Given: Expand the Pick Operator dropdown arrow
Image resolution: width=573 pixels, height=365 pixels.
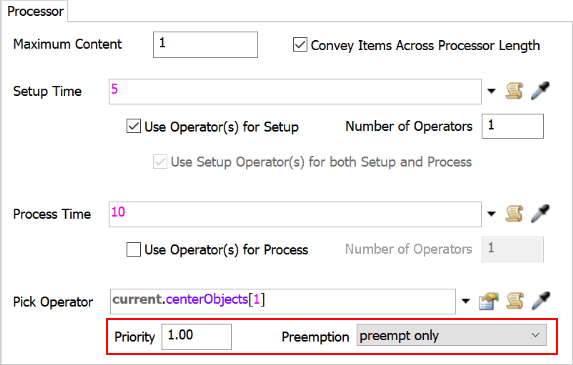Looking at the screenshot, I should (x=466, y=301).
